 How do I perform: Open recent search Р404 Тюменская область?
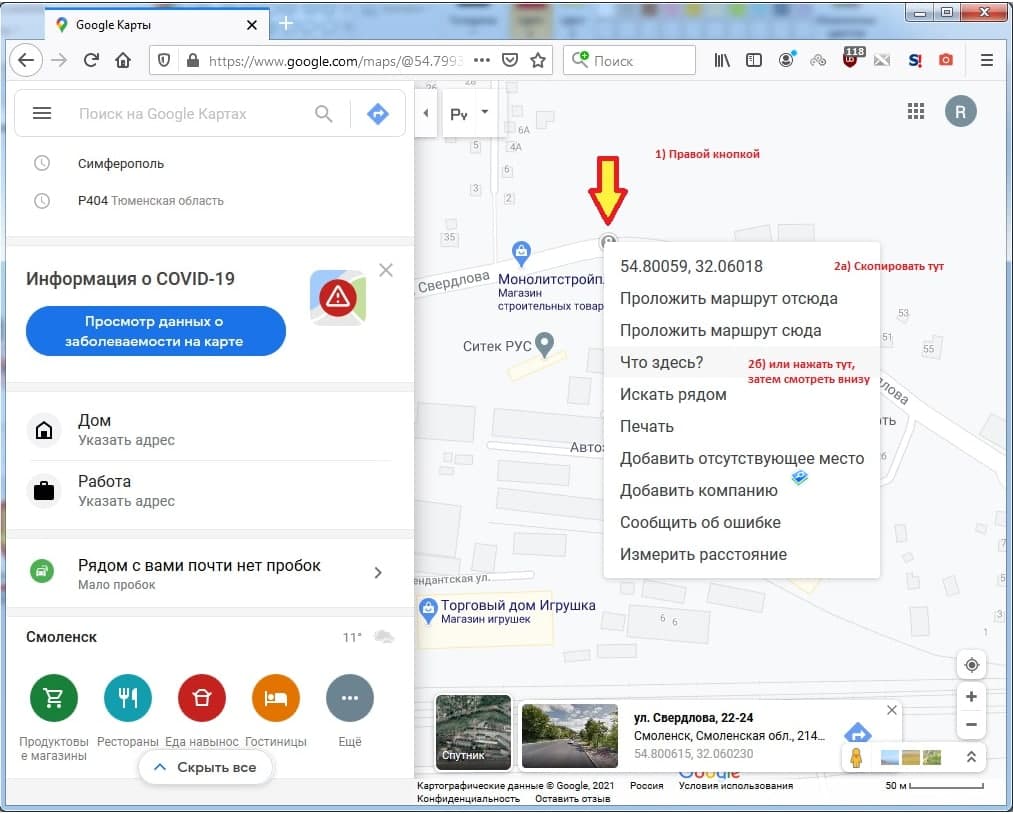tap(210, 201)
